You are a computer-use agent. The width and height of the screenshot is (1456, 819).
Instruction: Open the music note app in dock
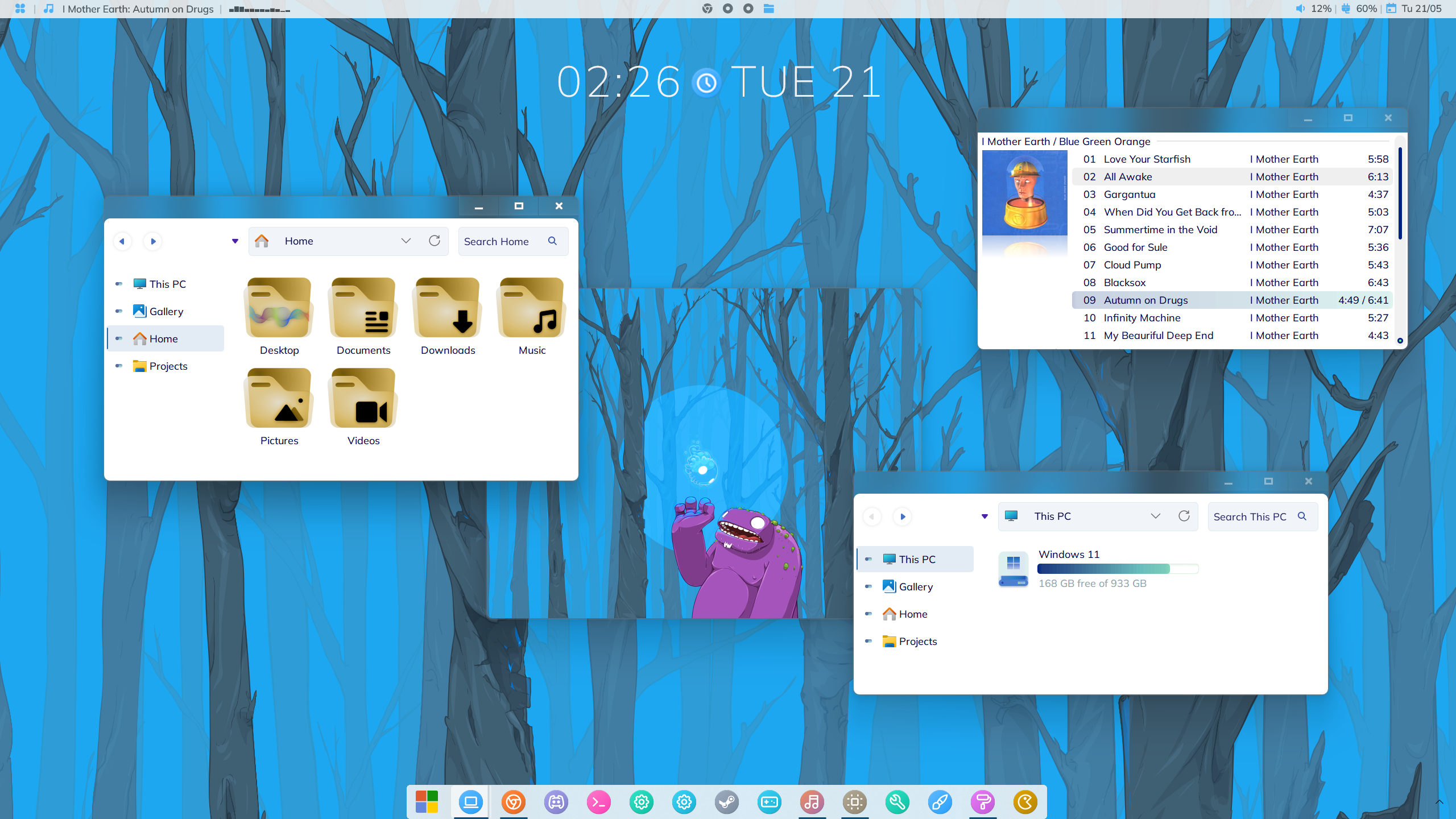click(x=812, y=802)
